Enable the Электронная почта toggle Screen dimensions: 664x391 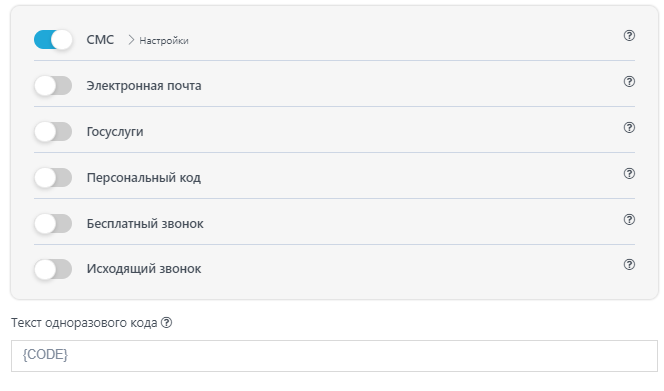(53, 86)
